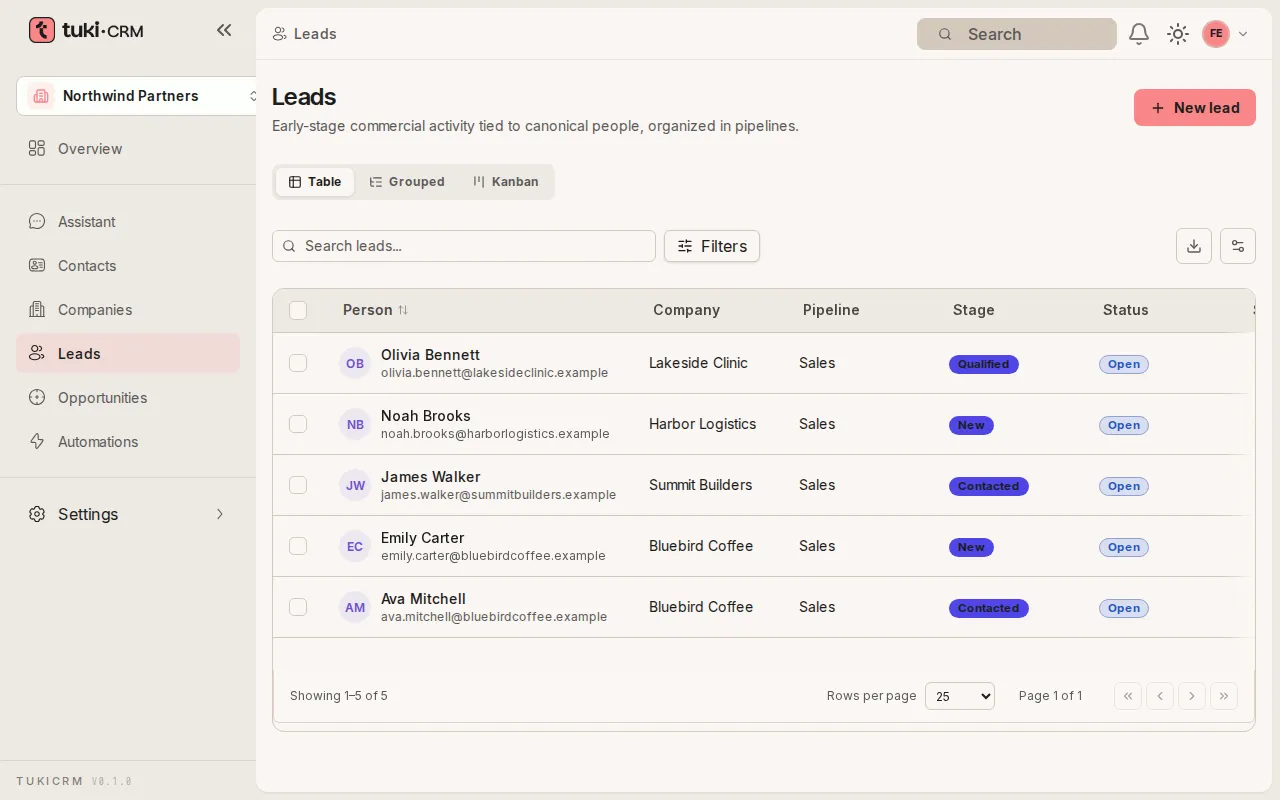Go to Overview in sidebar
This screenshot has width=1280, height=800.
pyautogui.click(x=128, y=149)
